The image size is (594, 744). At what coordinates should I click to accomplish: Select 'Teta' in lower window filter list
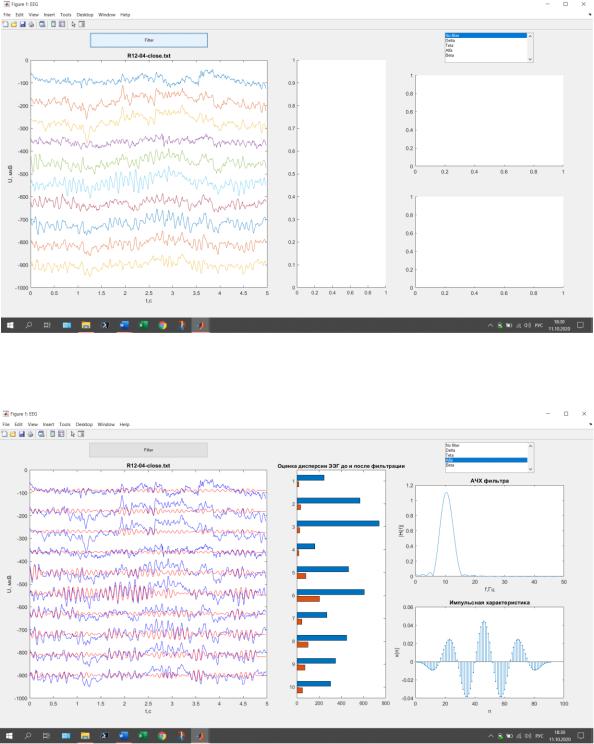click(x=486, y=455)
